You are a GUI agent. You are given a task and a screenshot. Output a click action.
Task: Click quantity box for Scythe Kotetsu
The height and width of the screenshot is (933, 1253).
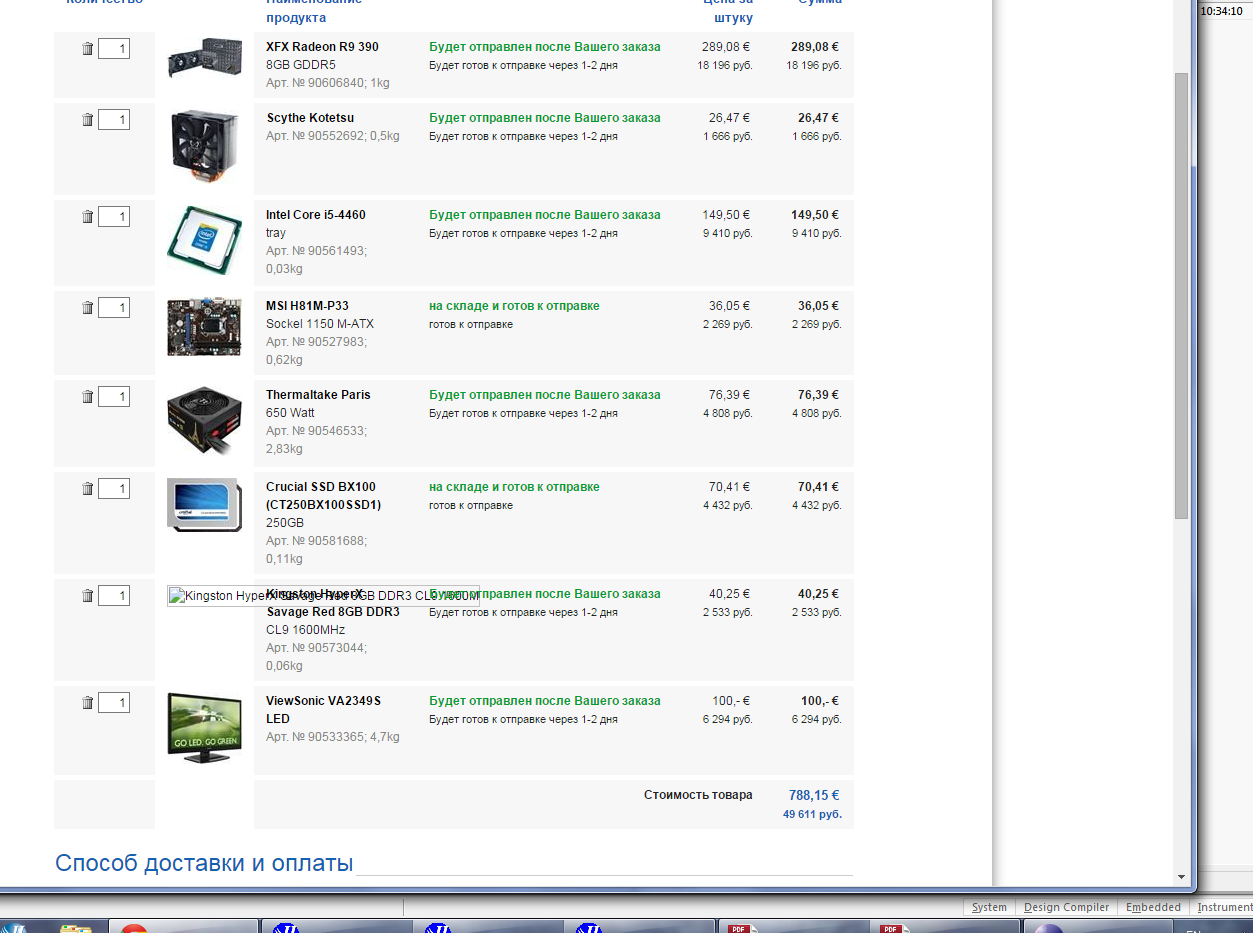click(x=114, y=120)
